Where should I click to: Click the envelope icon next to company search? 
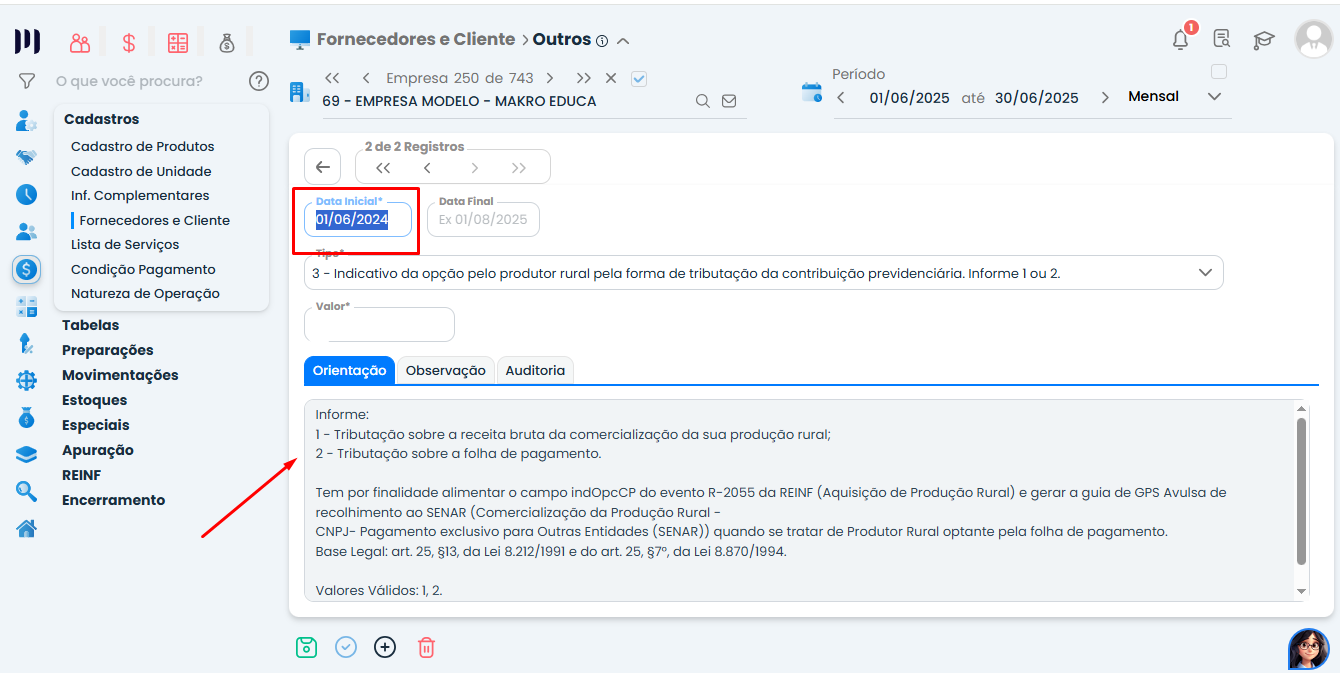click(729, 101)
